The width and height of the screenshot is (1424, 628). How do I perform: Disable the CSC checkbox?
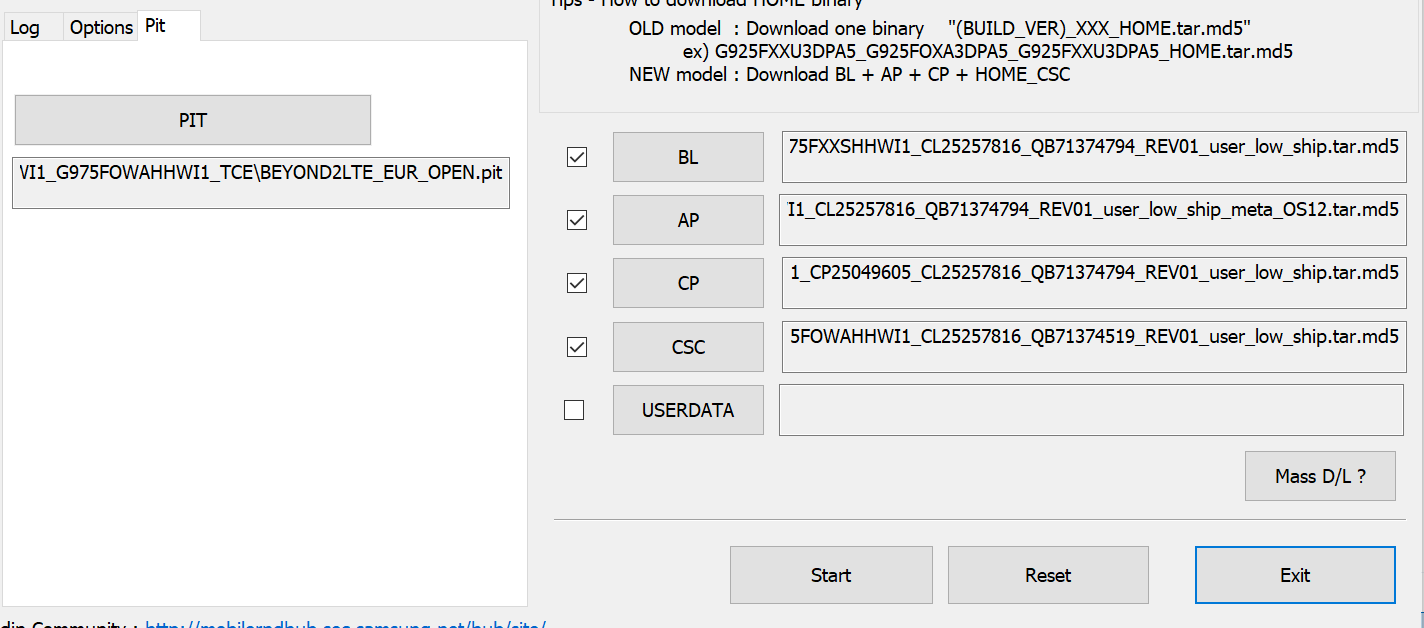(577, 347)
